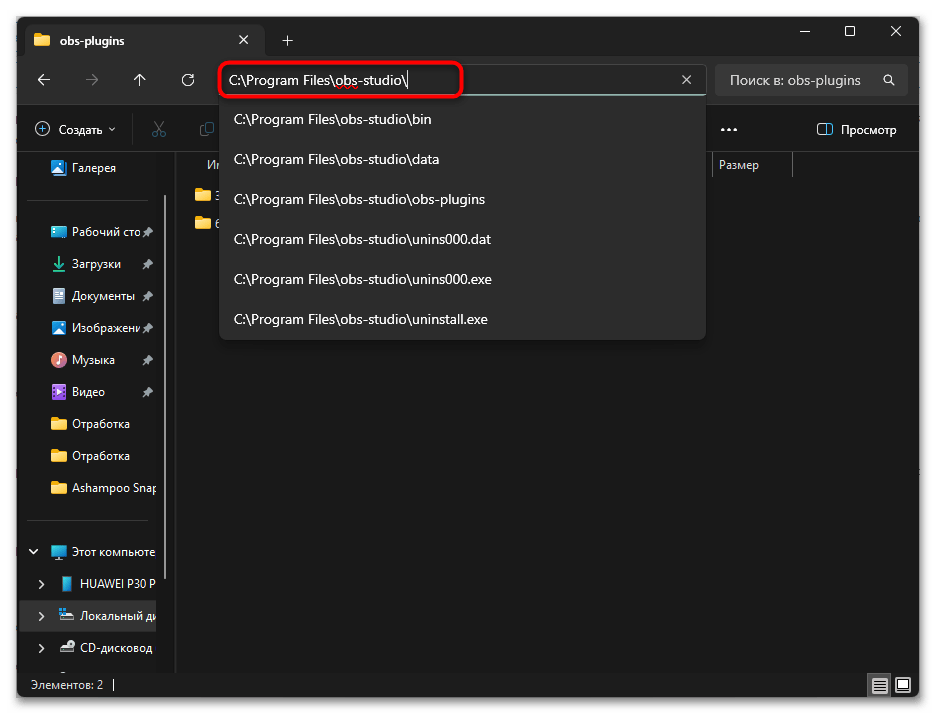Pick the uninstall.exe path suggestion
The image size is (936, 714).
(x=360, y=319)
